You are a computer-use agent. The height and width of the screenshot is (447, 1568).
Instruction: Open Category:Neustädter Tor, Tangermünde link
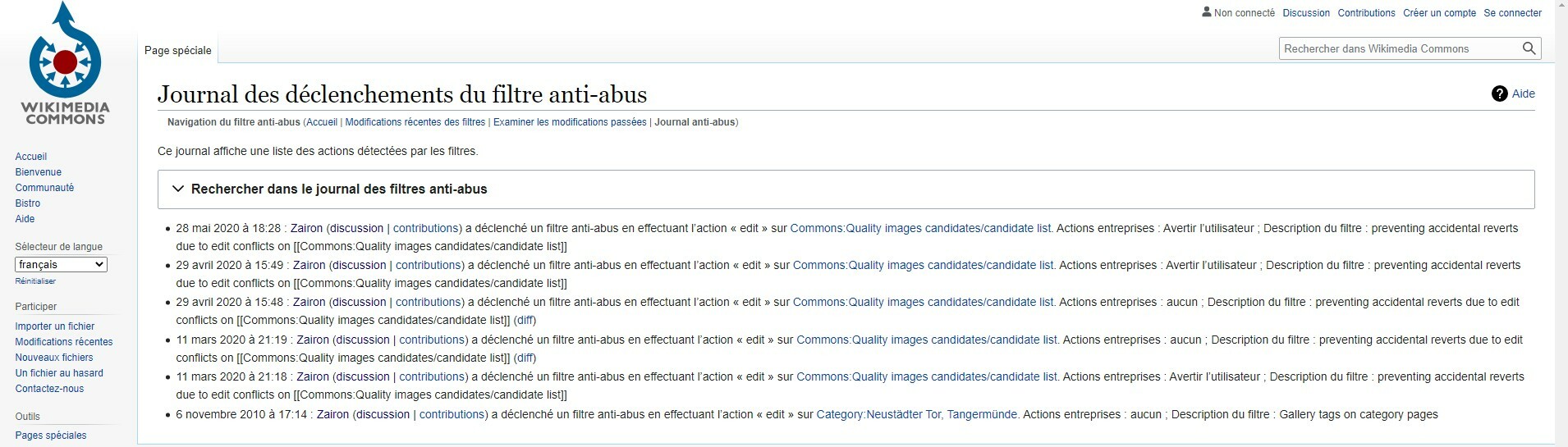coord(917,414)
